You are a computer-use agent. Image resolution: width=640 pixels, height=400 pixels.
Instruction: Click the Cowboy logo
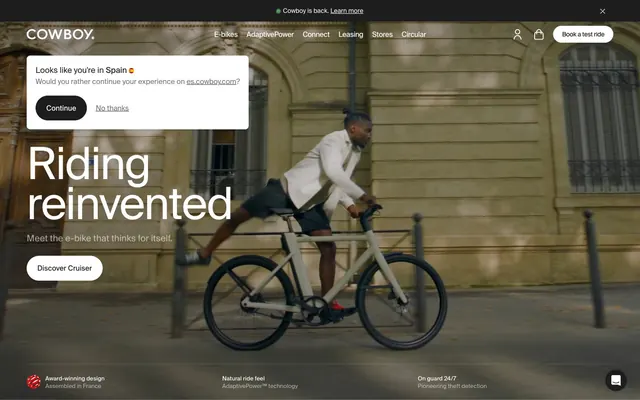pos(60,34)
